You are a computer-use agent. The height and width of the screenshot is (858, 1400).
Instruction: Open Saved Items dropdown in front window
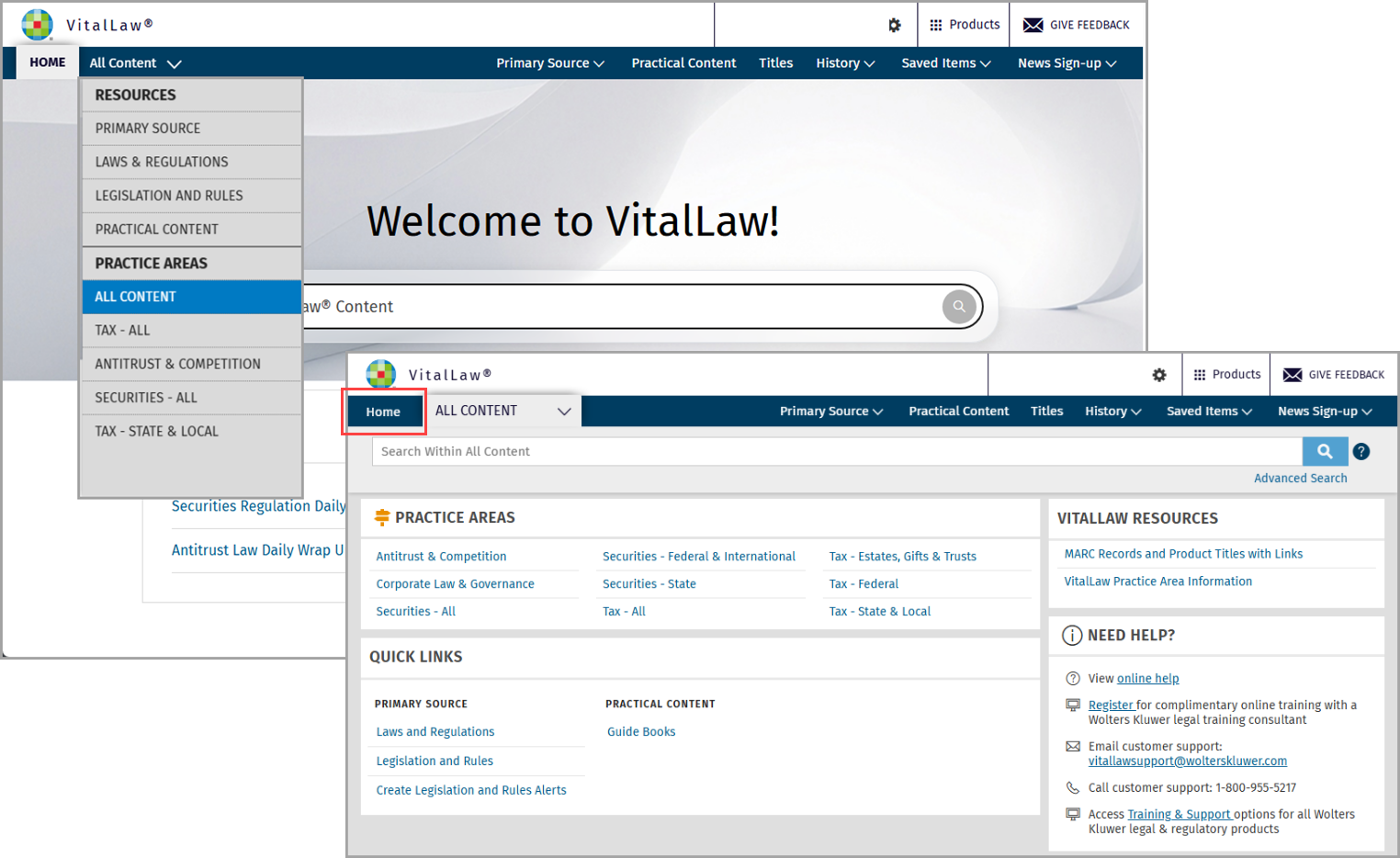point(1209,412)
